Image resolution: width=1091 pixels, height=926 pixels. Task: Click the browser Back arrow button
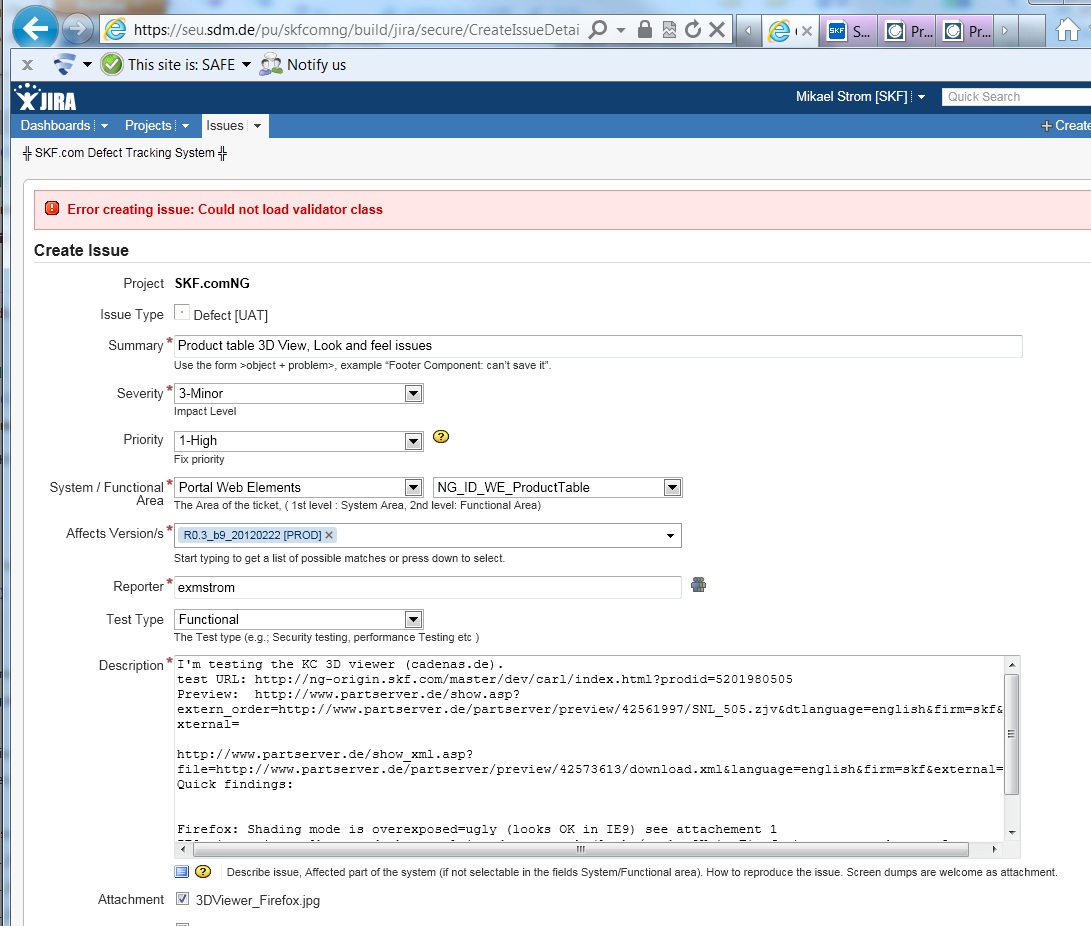(35, 29)
